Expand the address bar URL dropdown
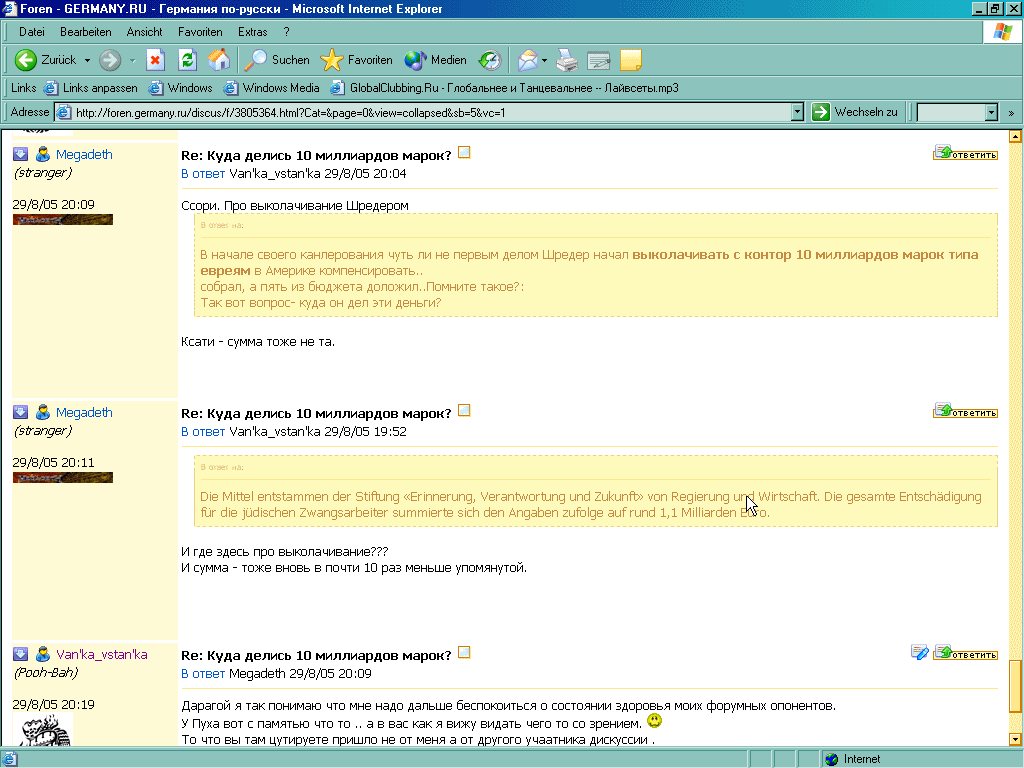 (797, 112)
